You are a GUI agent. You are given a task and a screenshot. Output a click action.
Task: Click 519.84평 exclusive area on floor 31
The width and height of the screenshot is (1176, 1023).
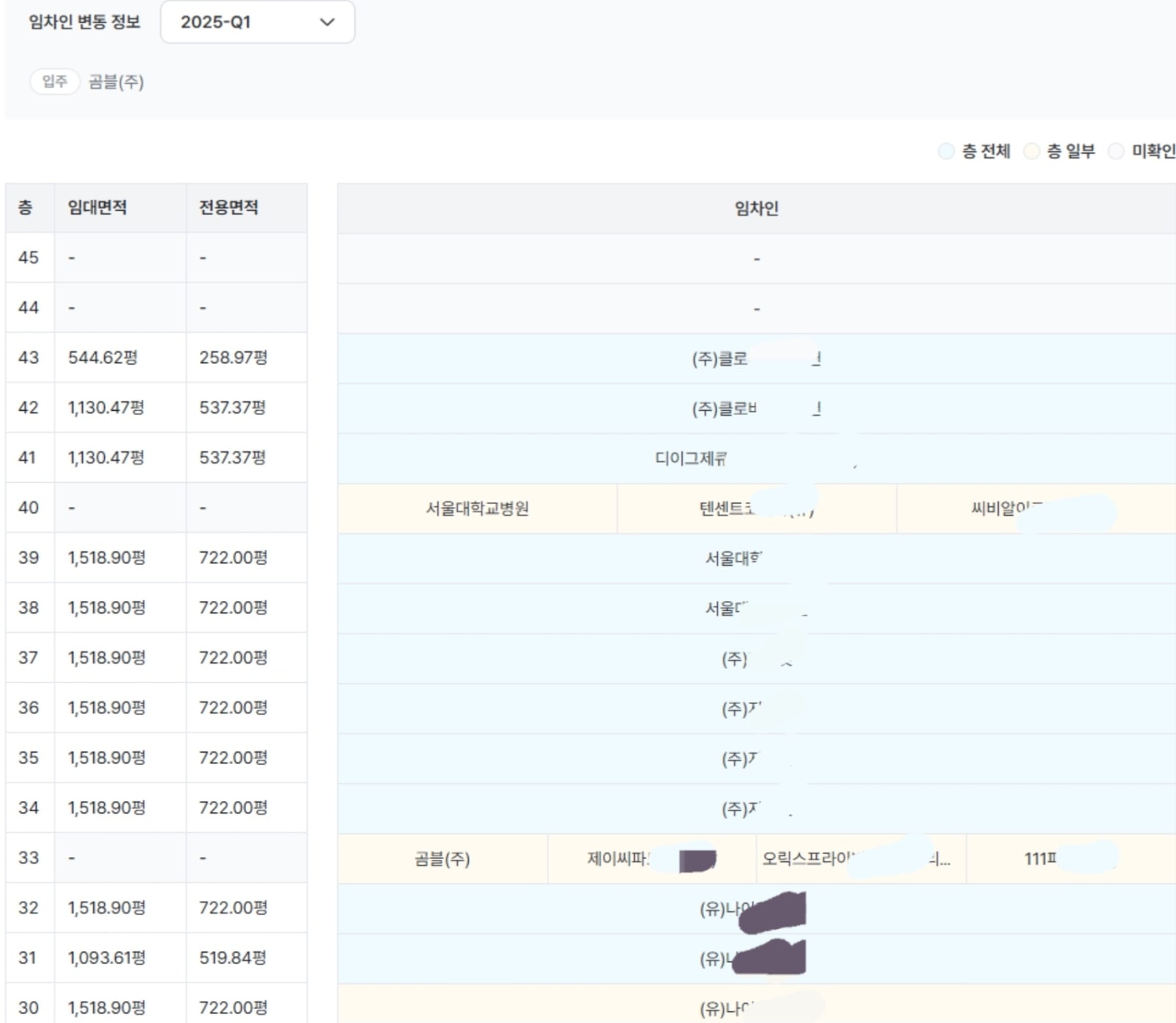(233, 957)
